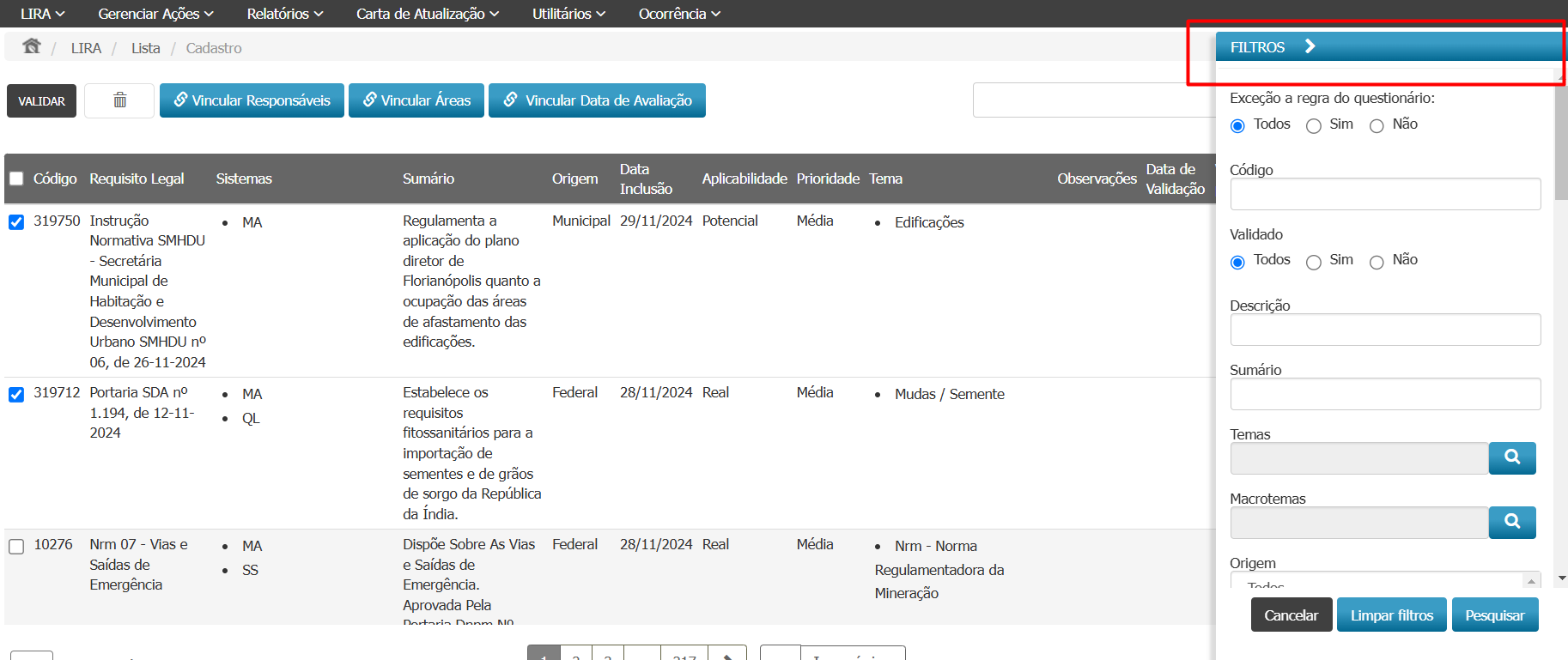
Task: Select 'Não' under Exceção a regra
Action: tap(1377, 126)
